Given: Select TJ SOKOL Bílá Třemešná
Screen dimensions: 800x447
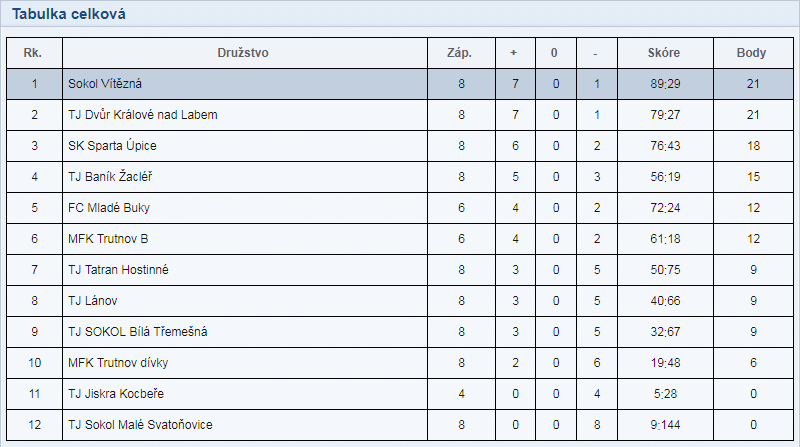Looking at the screenshot, I should click(x=138, y=332).
